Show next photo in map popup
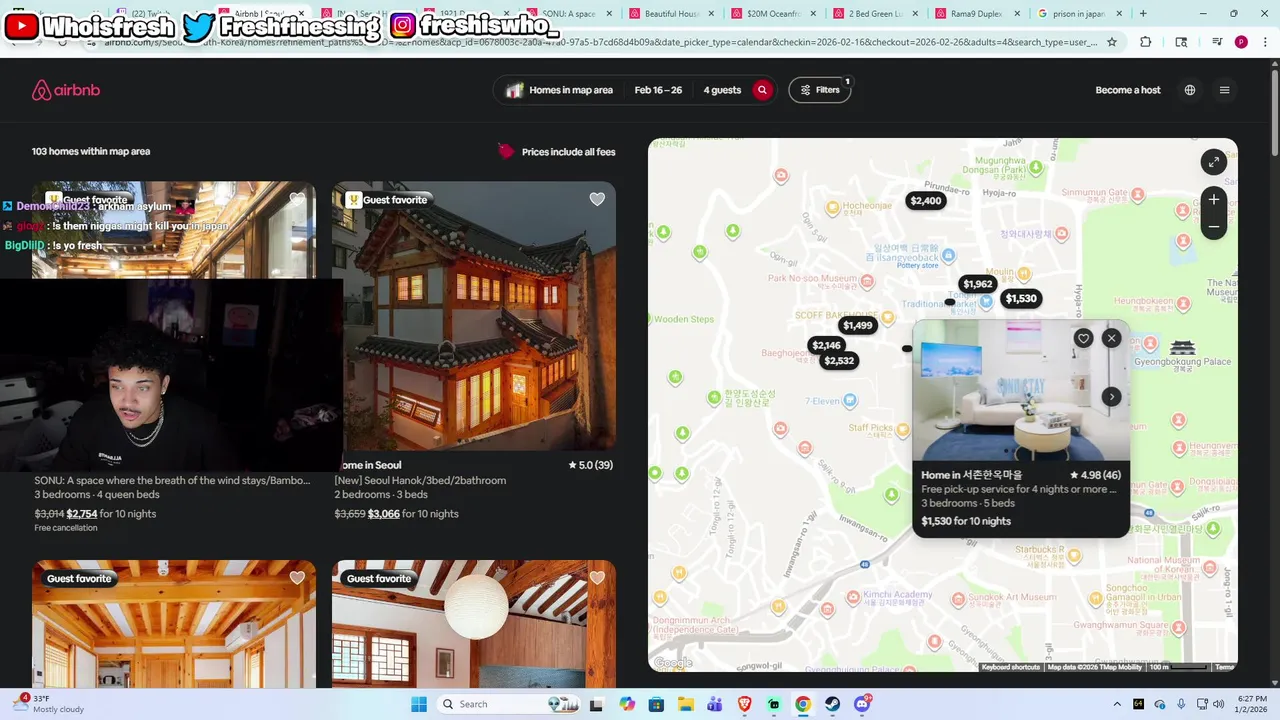 [x=1111, y=397]
